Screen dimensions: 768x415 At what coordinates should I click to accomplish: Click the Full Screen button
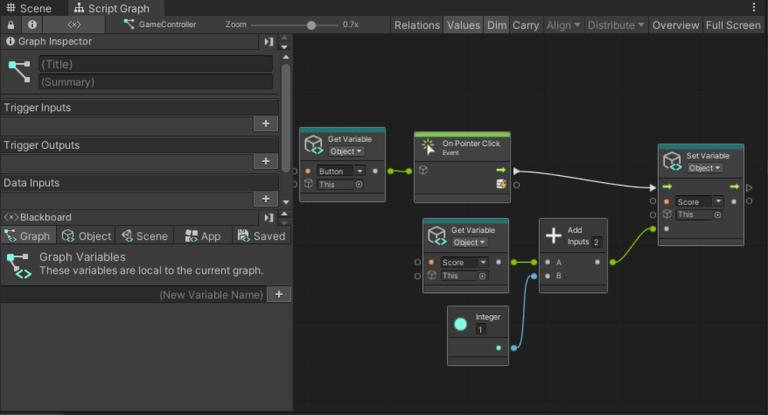(733, 25)
